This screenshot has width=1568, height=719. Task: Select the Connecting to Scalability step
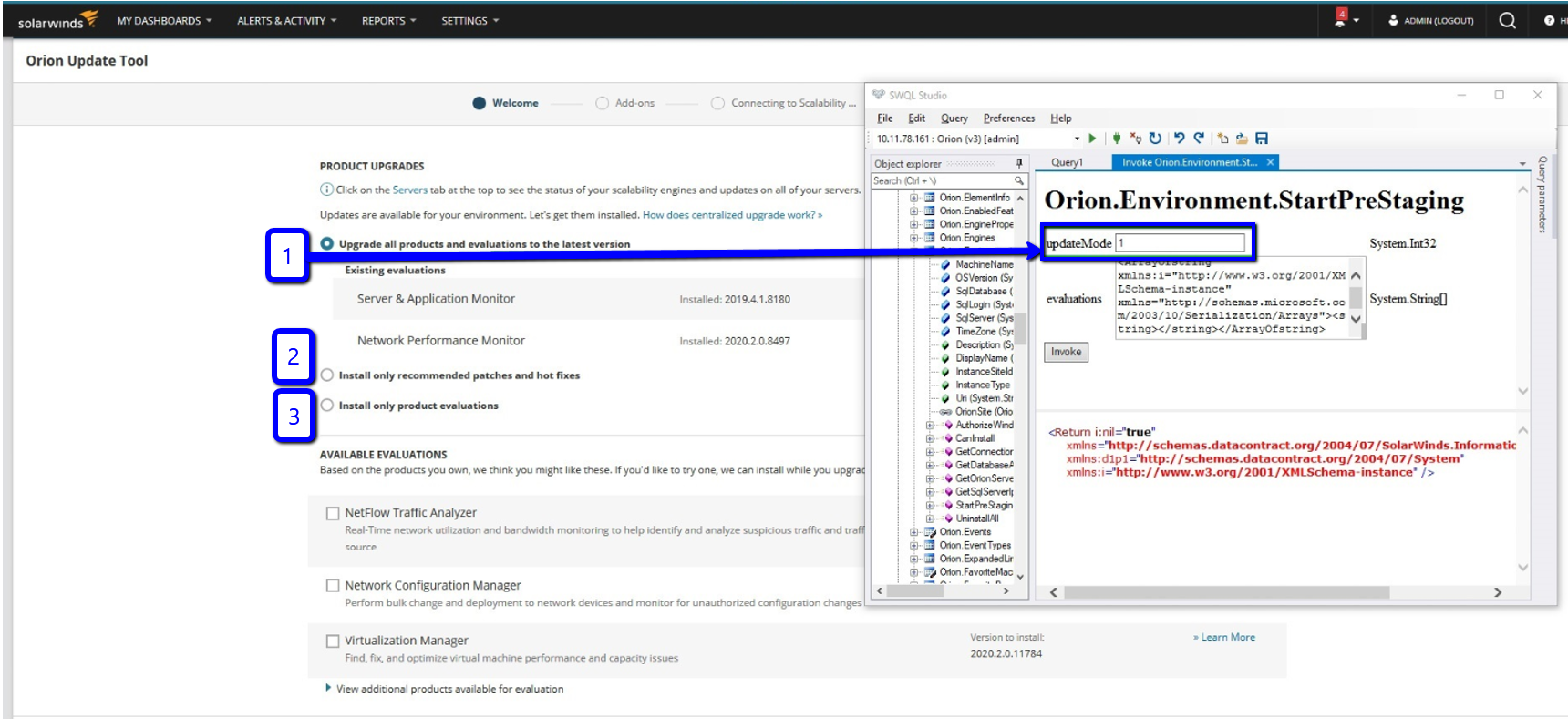click(x=783, y=103)
